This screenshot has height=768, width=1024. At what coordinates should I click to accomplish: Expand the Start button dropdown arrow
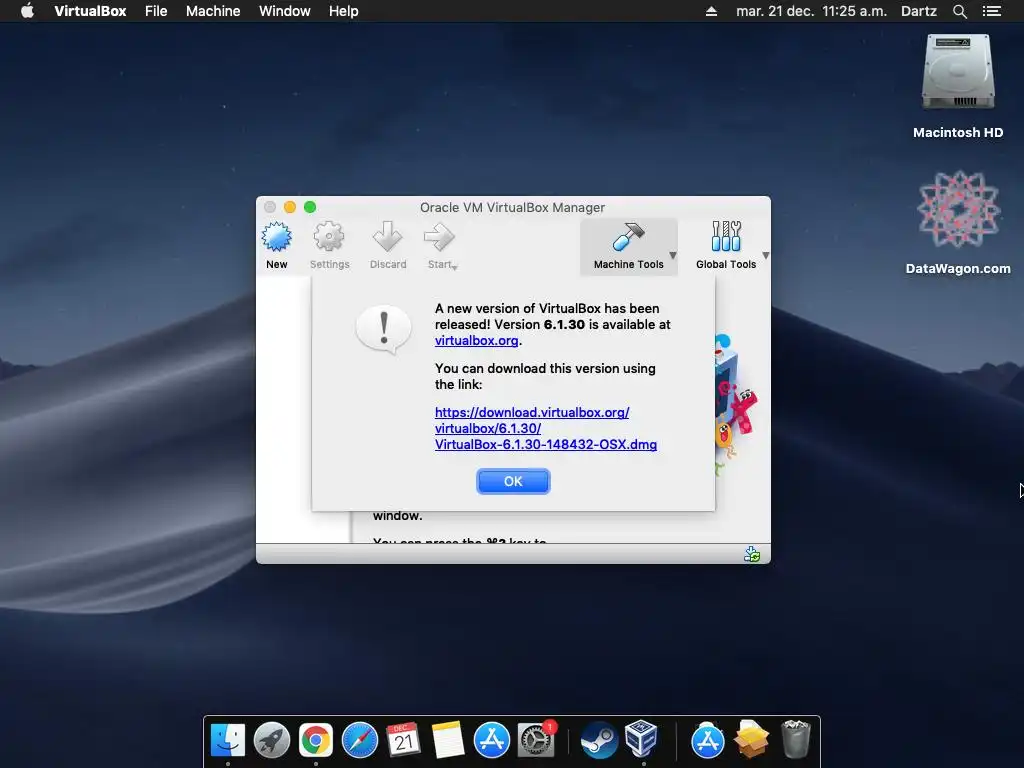click(455, 266)
